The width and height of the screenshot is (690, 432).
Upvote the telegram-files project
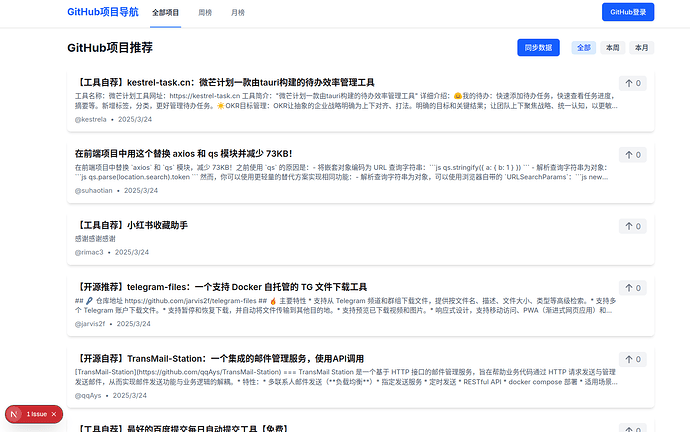point(632,288)
